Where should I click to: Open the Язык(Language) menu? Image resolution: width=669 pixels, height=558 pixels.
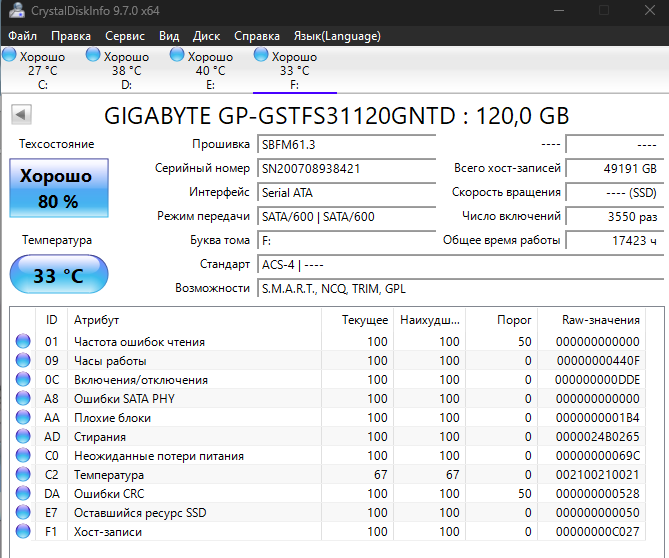(x=337, y=36)
